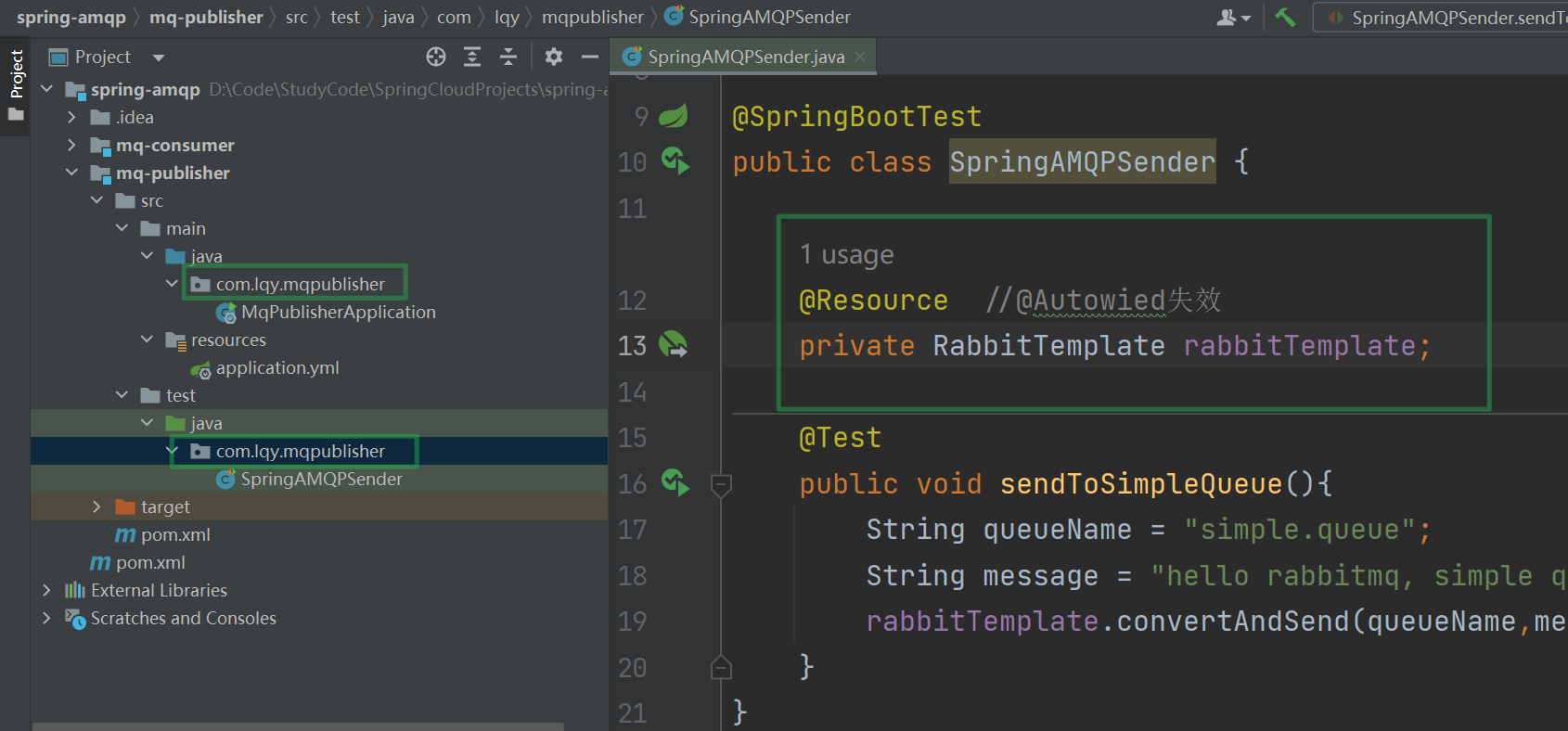Click the collapse all icon in Project panel
1568x731 pixels.
tap(508, 58)
